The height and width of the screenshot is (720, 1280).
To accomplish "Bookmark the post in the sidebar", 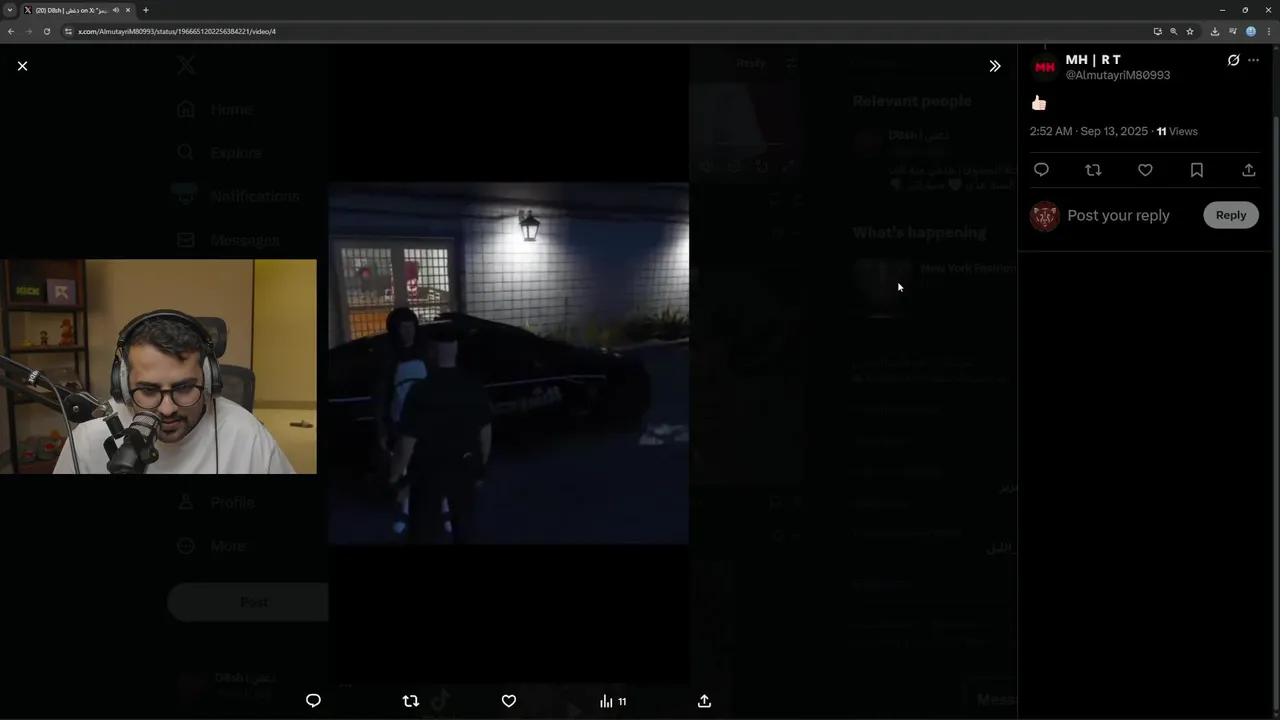I will point(1197,170).
